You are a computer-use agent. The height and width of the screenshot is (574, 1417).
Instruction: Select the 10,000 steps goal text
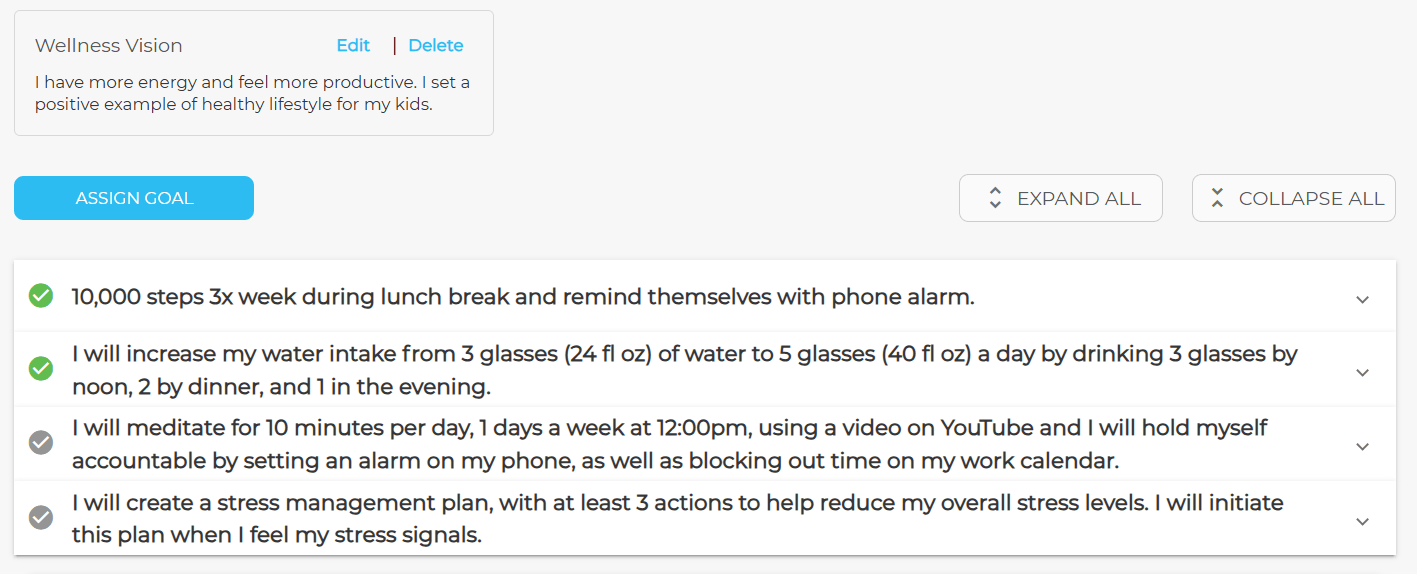(x=523, y=297)
